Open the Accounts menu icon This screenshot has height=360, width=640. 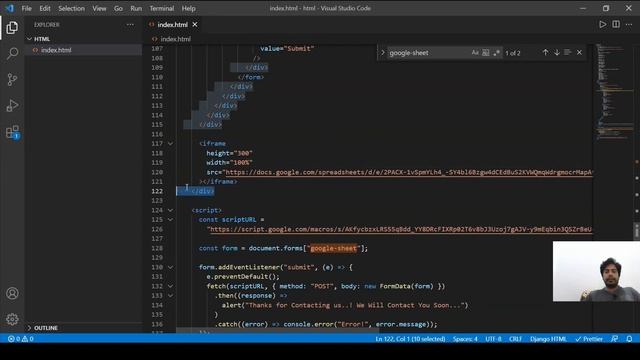12,293
